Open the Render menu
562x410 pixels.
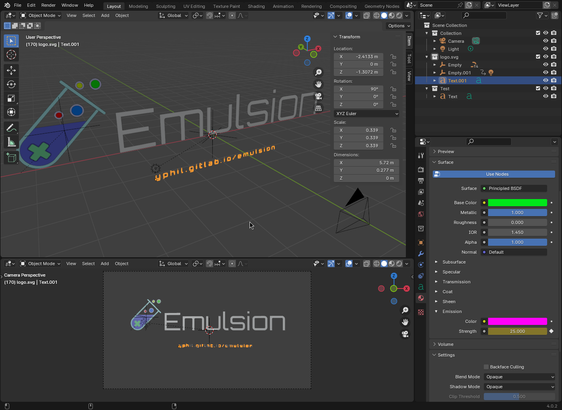point(48,5)
